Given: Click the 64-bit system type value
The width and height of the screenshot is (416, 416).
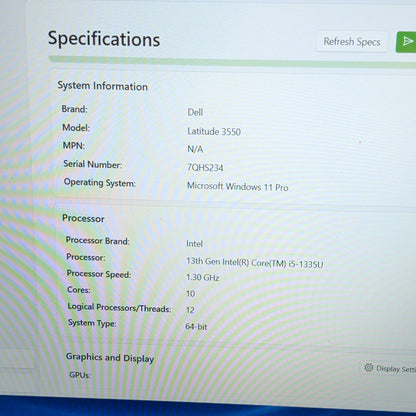Looking at the screenshot, I should [x=196, y=326].
